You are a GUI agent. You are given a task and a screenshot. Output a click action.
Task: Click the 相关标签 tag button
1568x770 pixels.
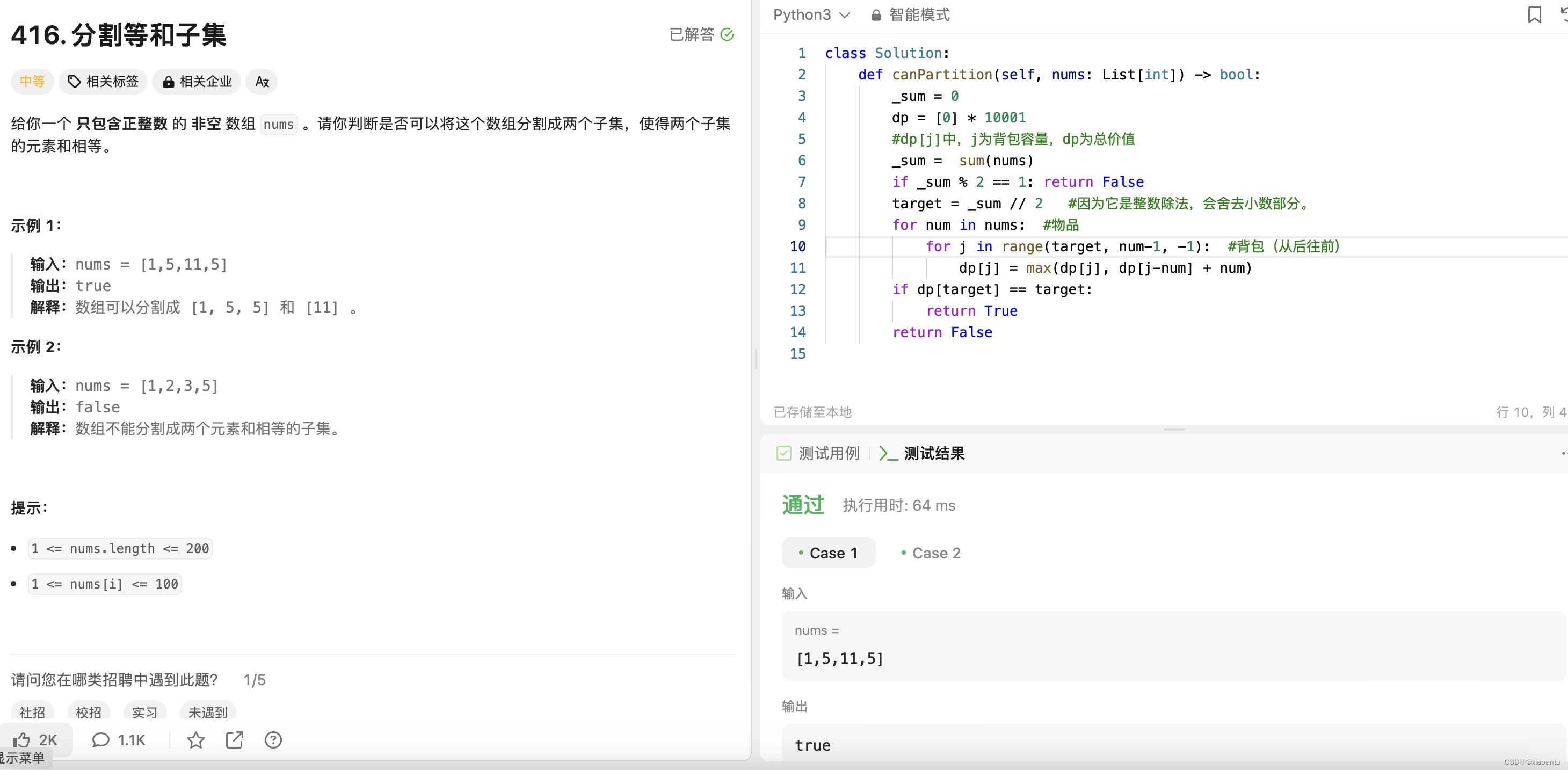[x=103, y=82]
